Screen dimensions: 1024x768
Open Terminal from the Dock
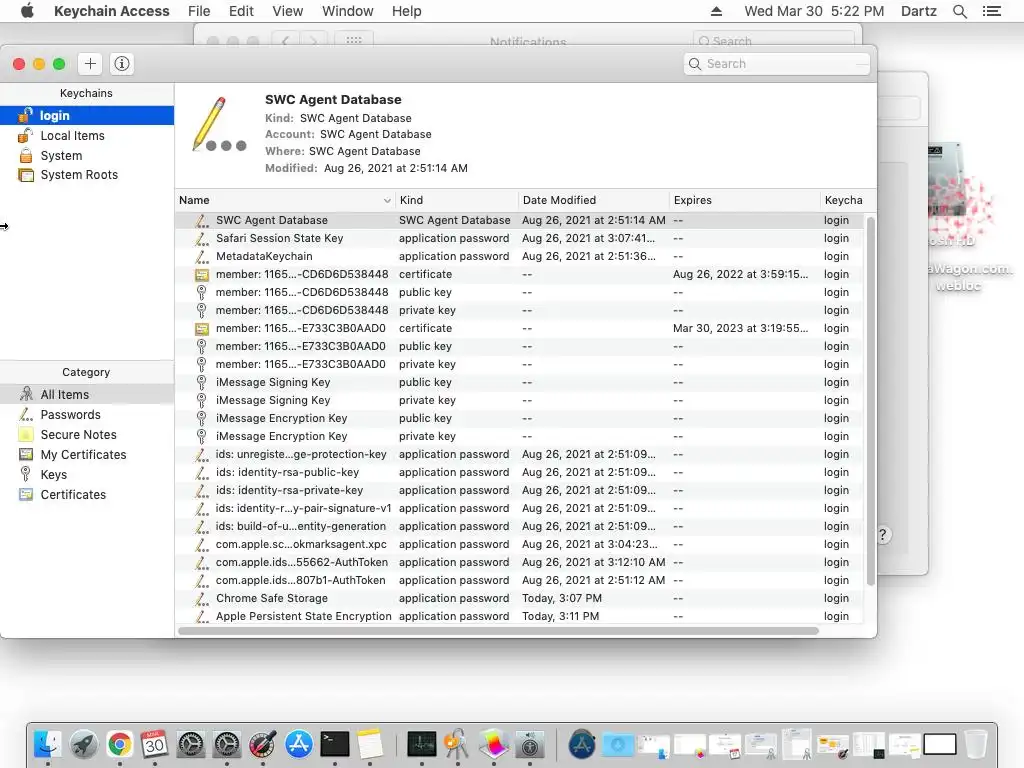point(334,744)
